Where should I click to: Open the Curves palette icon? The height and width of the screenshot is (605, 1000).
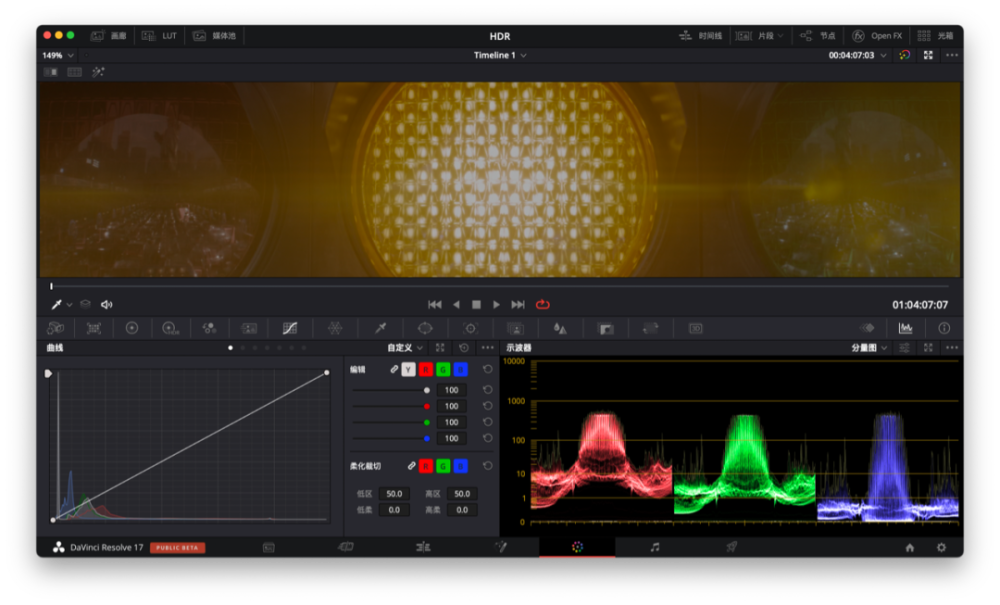(x=290, y=328)
